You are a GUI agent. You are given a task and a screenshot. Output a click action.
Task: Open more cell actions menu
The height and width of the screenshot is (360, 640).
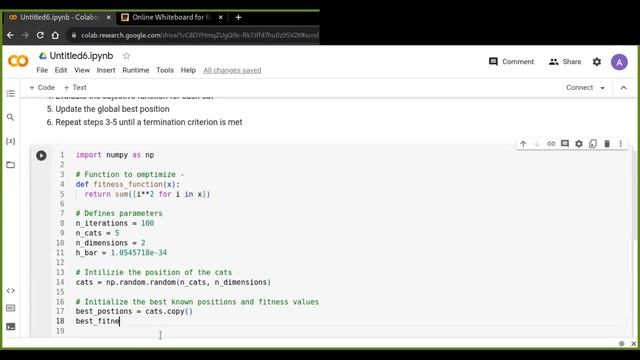click(620, 144)
